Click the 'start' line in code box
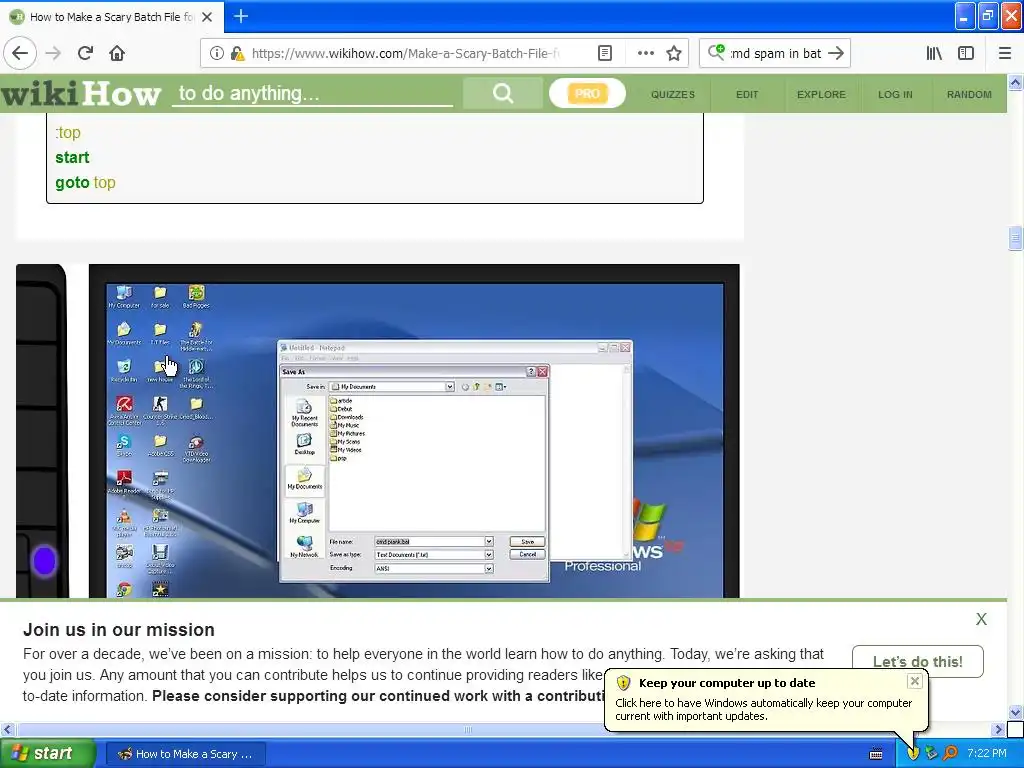The height and width of the screenshot is (768, 1024). (72, 157)
